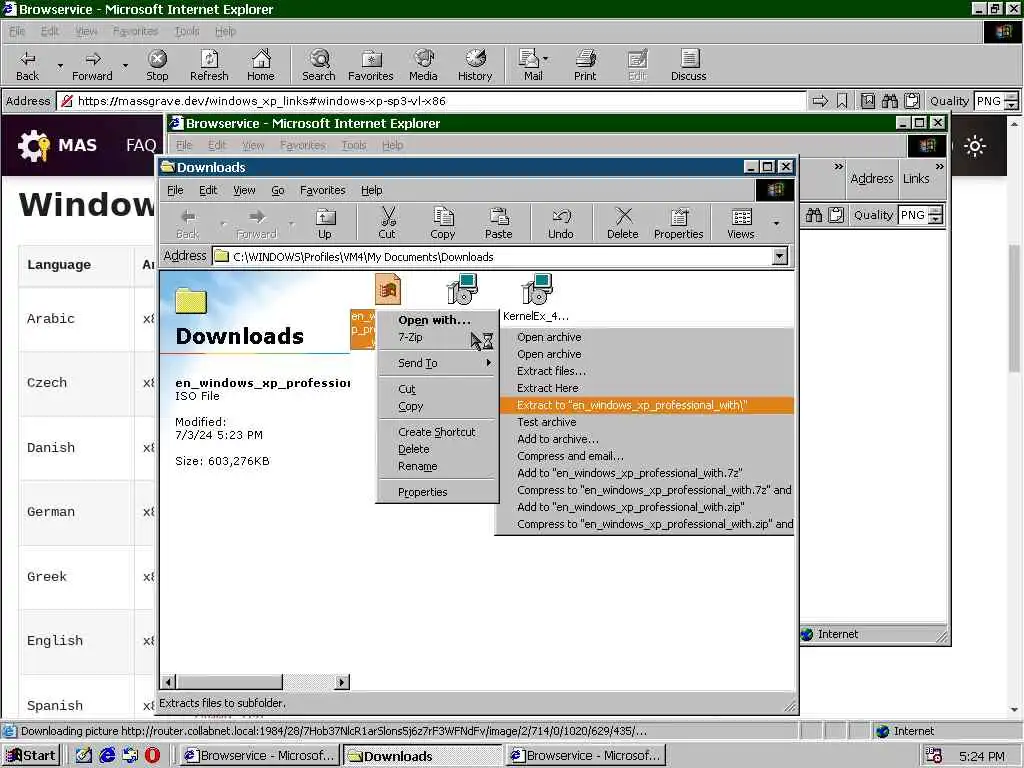The height and width of the screenshot is (768, 1024).
Task: Click the FAQ link on MAS page
Action: (x=140, y=145)
